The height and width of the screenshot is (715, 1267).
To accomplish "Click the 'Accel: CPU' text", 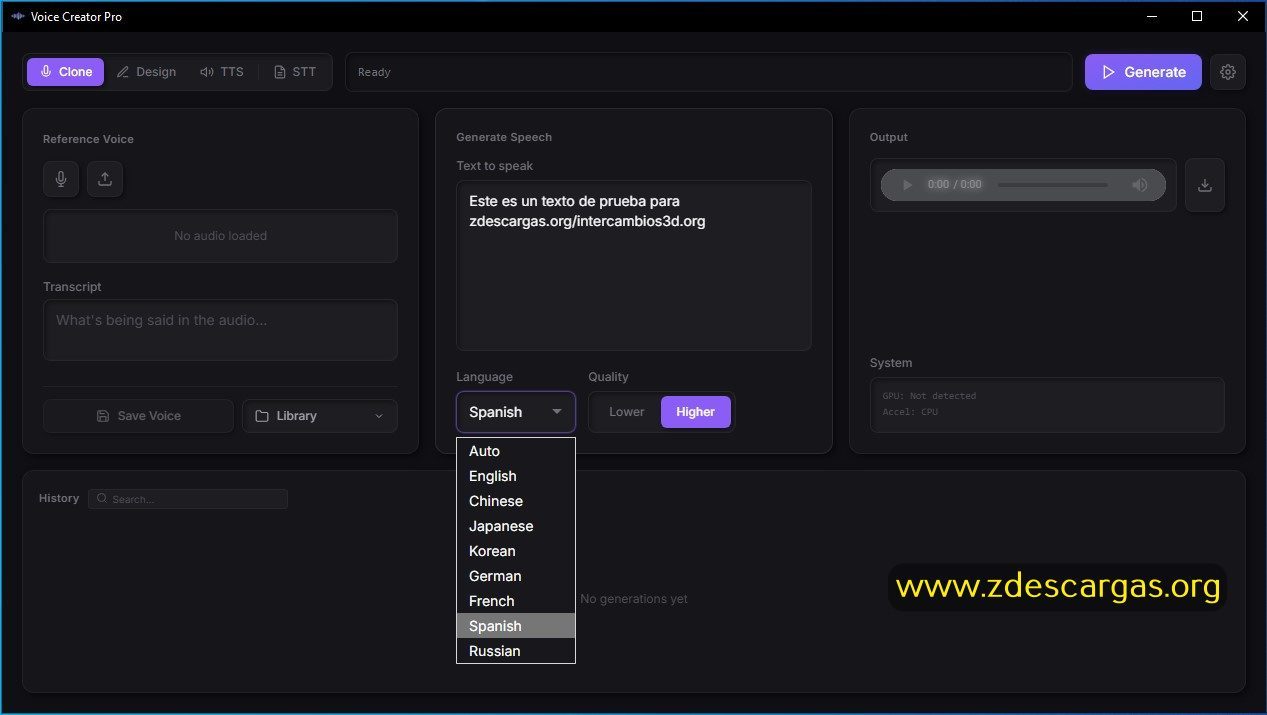I will (x=910, y=412).
